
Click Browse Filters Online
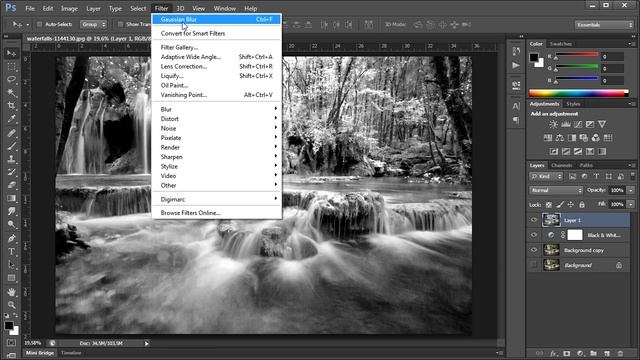(x=217, y=213)
